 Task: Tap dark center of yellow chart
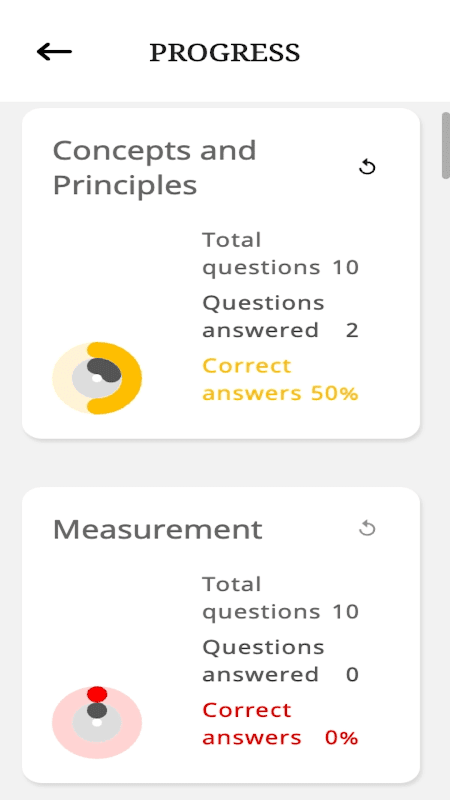pyautogui.click(x=104, y=370)
